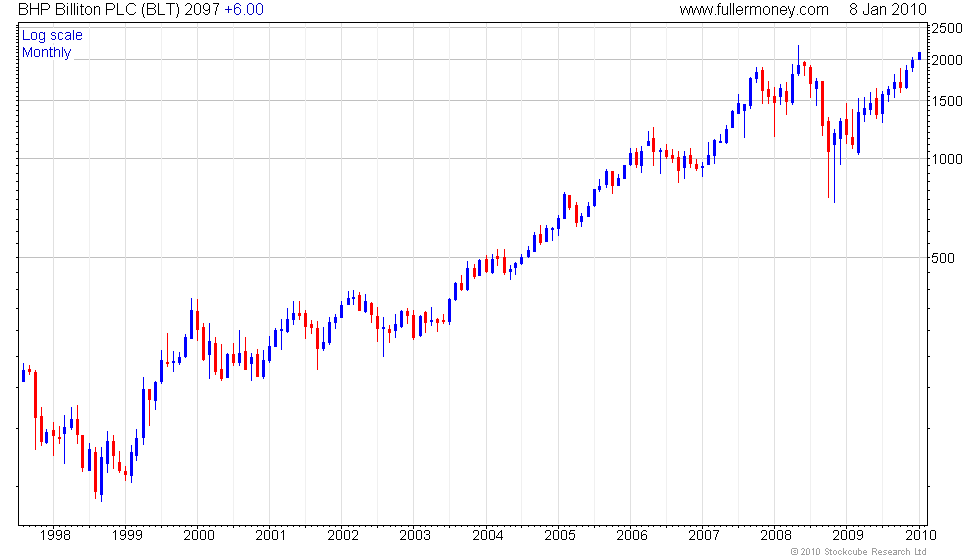
Task: Click the 1998 year axis label
Action: [55, 535]
